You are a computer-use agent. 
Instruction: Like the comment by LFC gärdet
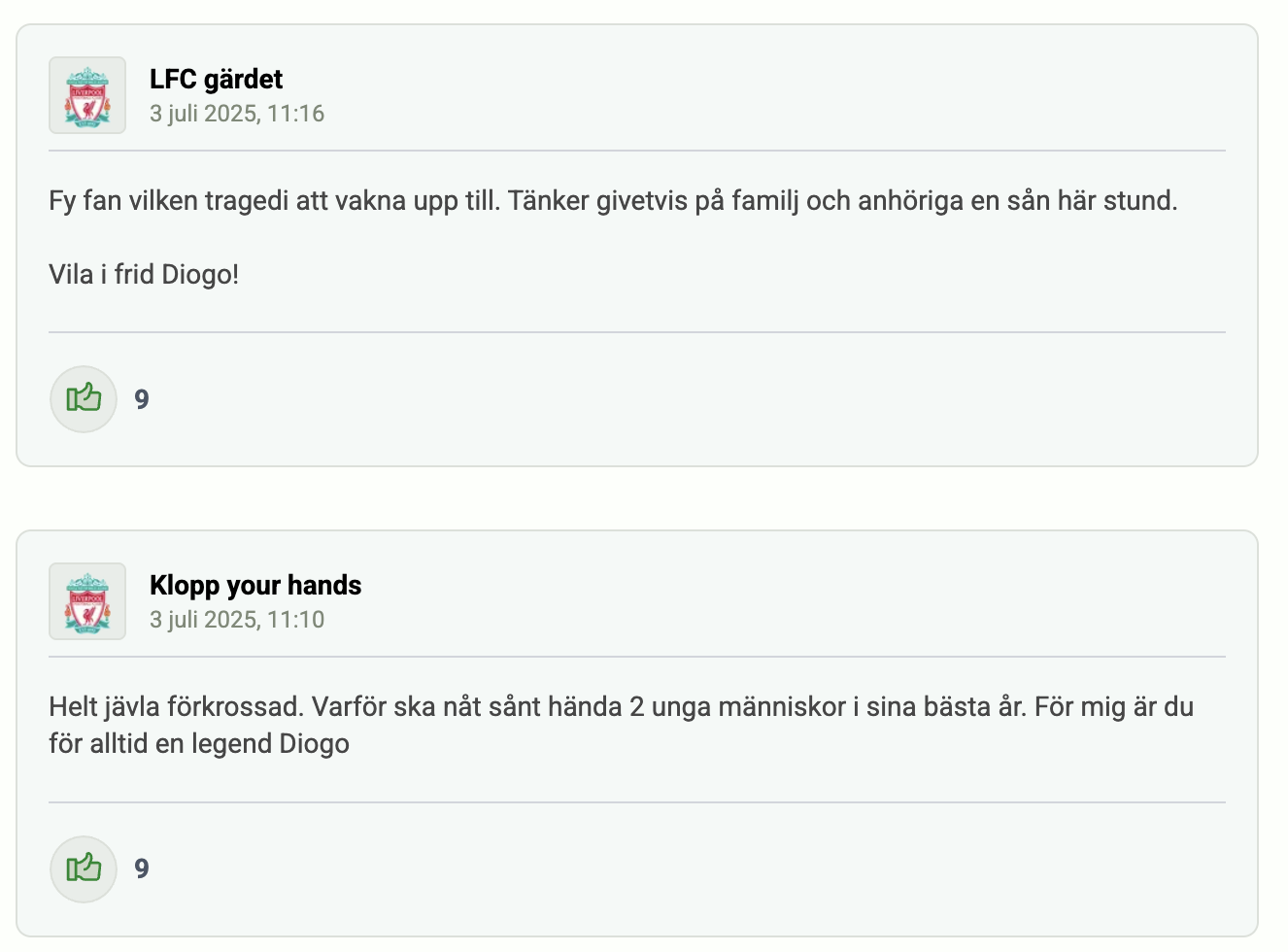tap(84, 399)
